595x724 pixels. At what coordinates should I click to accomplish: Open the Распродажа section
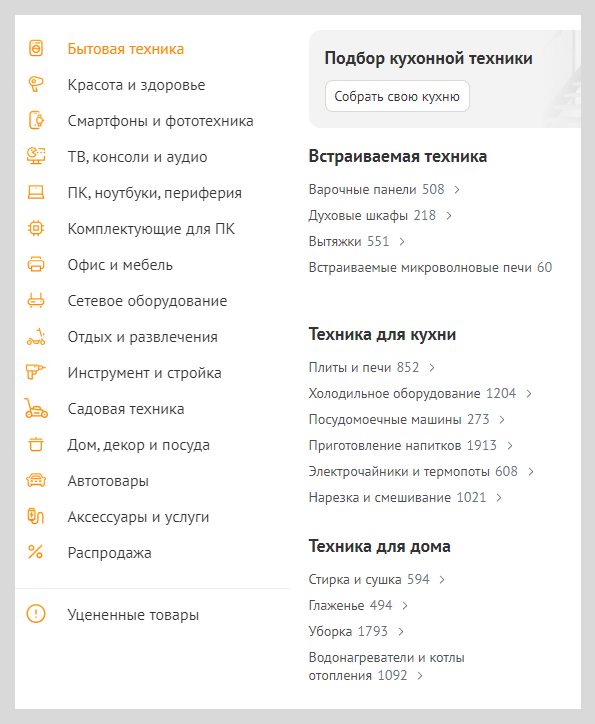[x=109, y=553]
